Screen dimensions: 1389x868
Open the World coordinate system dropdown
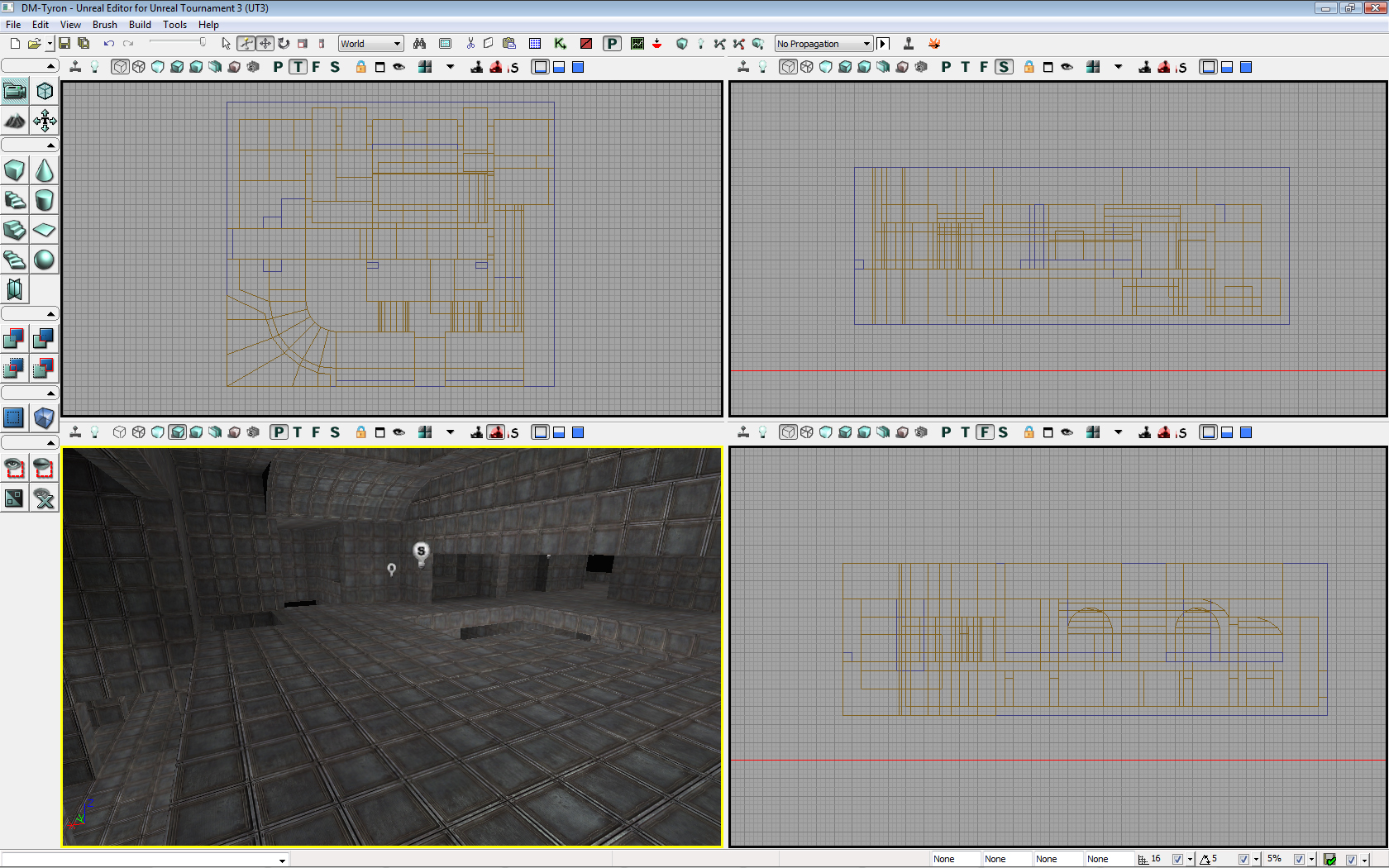pyautogui.click(x=370, y=44)
